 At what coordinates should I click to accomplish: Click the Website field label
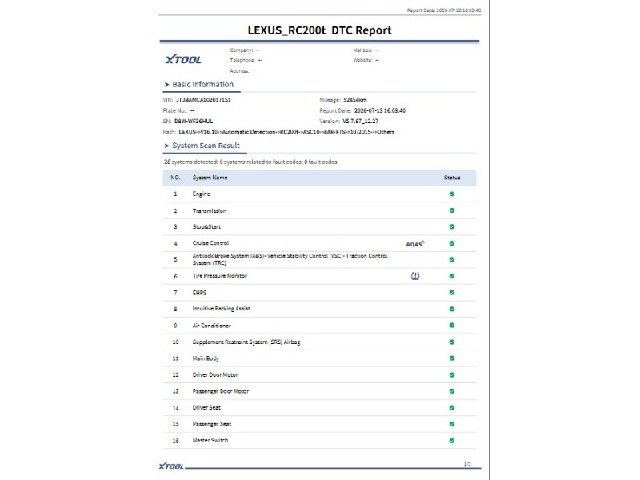point(363,60)
